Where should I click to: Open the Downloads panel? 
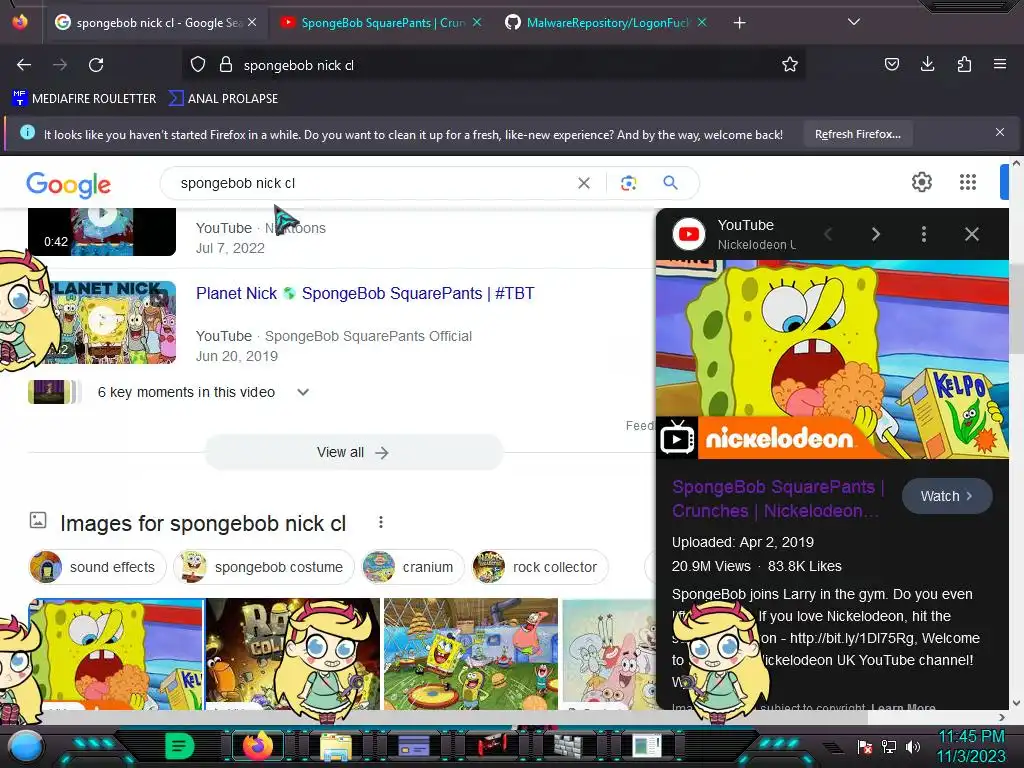pos(927,64)
